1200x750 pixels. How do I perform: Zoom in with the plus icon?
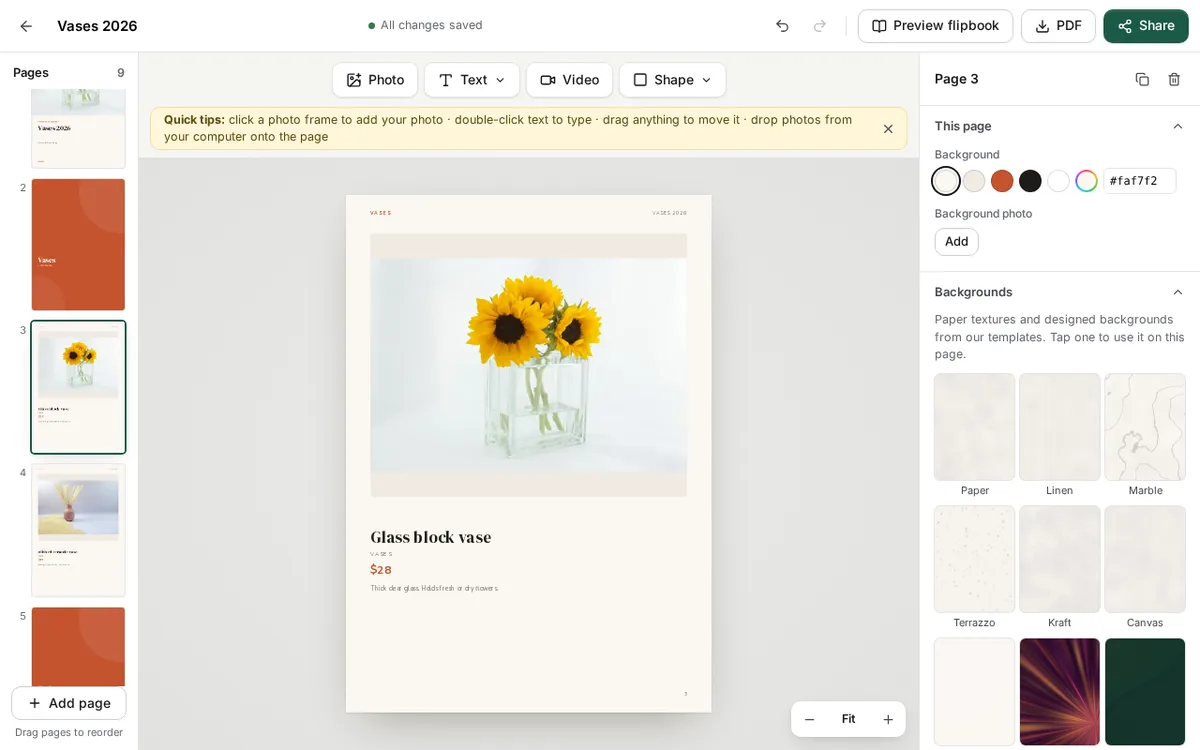pyautogui.click(x=887, y=719)
